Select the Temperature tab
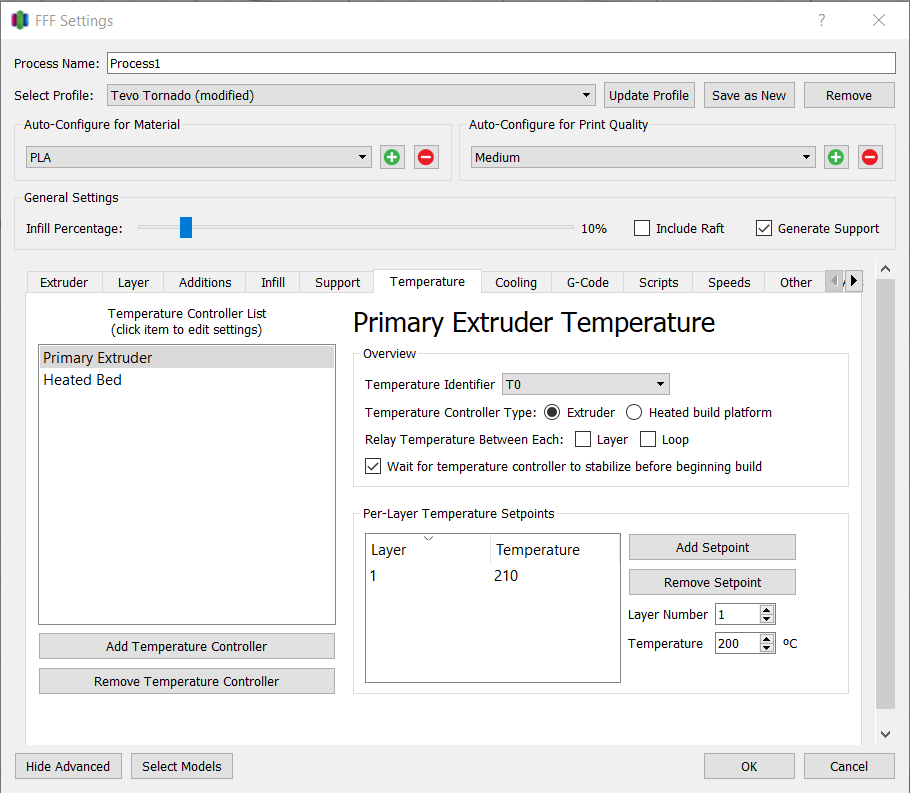910x793 pixels. pos(427,282)
